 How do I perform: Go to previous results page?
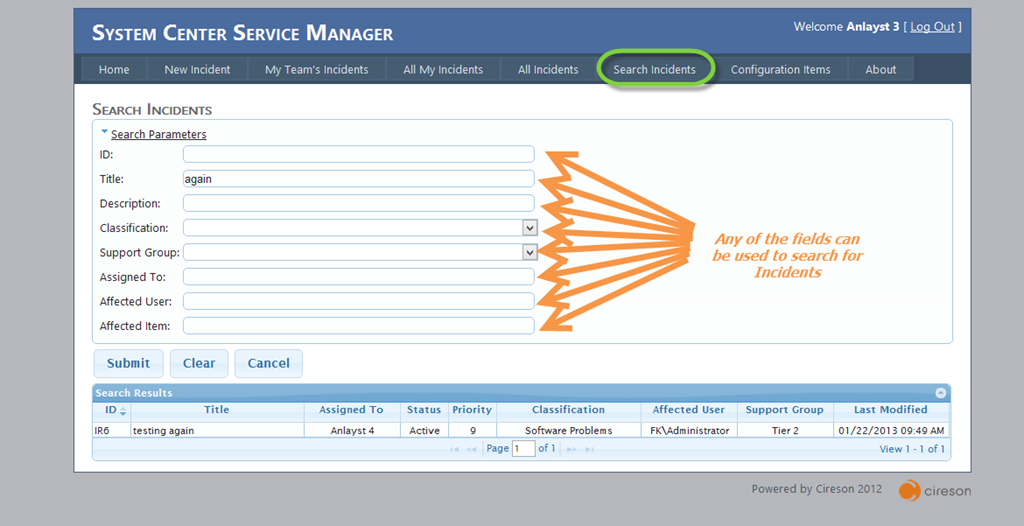click(471, 450)
